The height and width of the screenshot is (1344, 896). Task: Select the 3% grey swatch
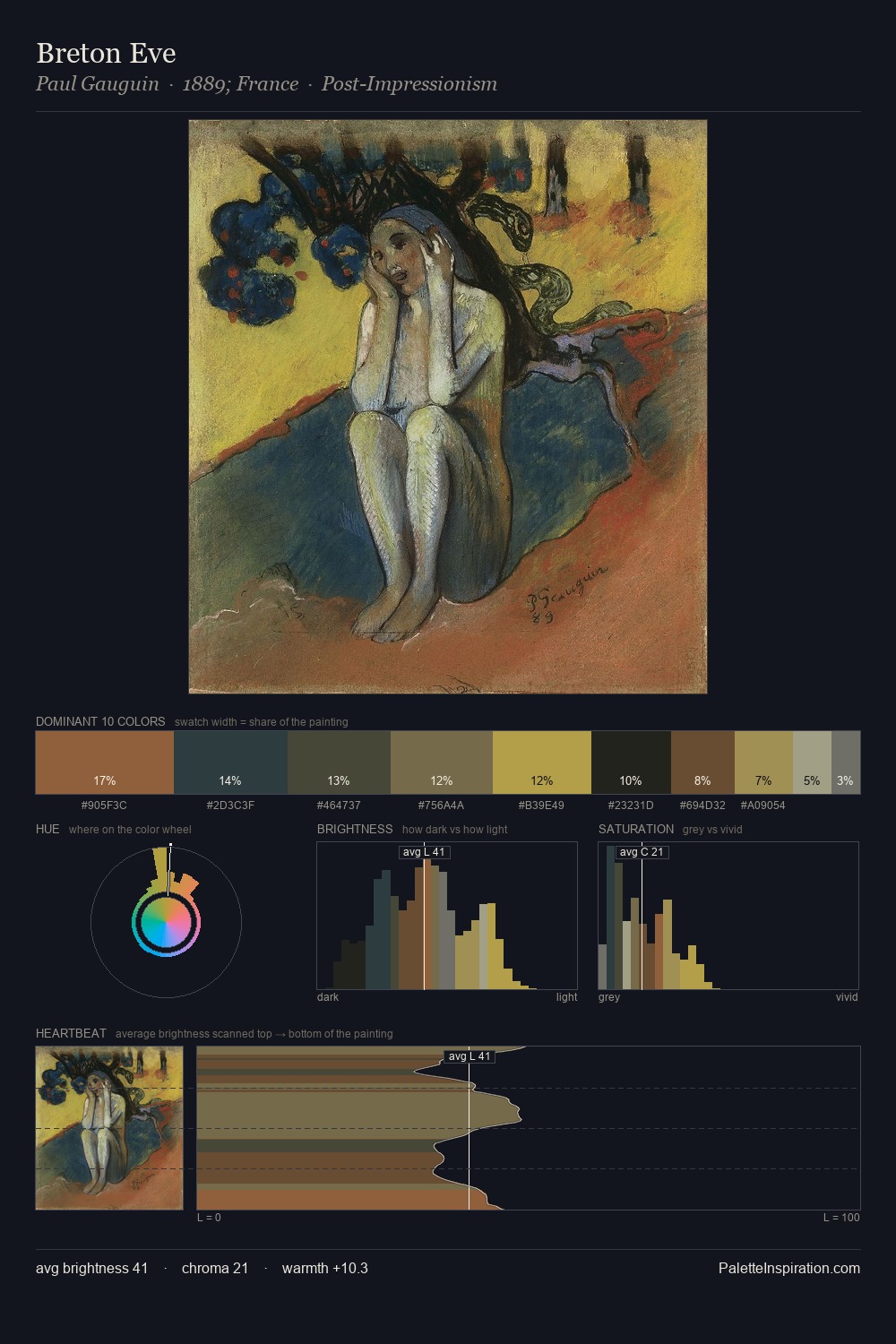coord(846,762)
